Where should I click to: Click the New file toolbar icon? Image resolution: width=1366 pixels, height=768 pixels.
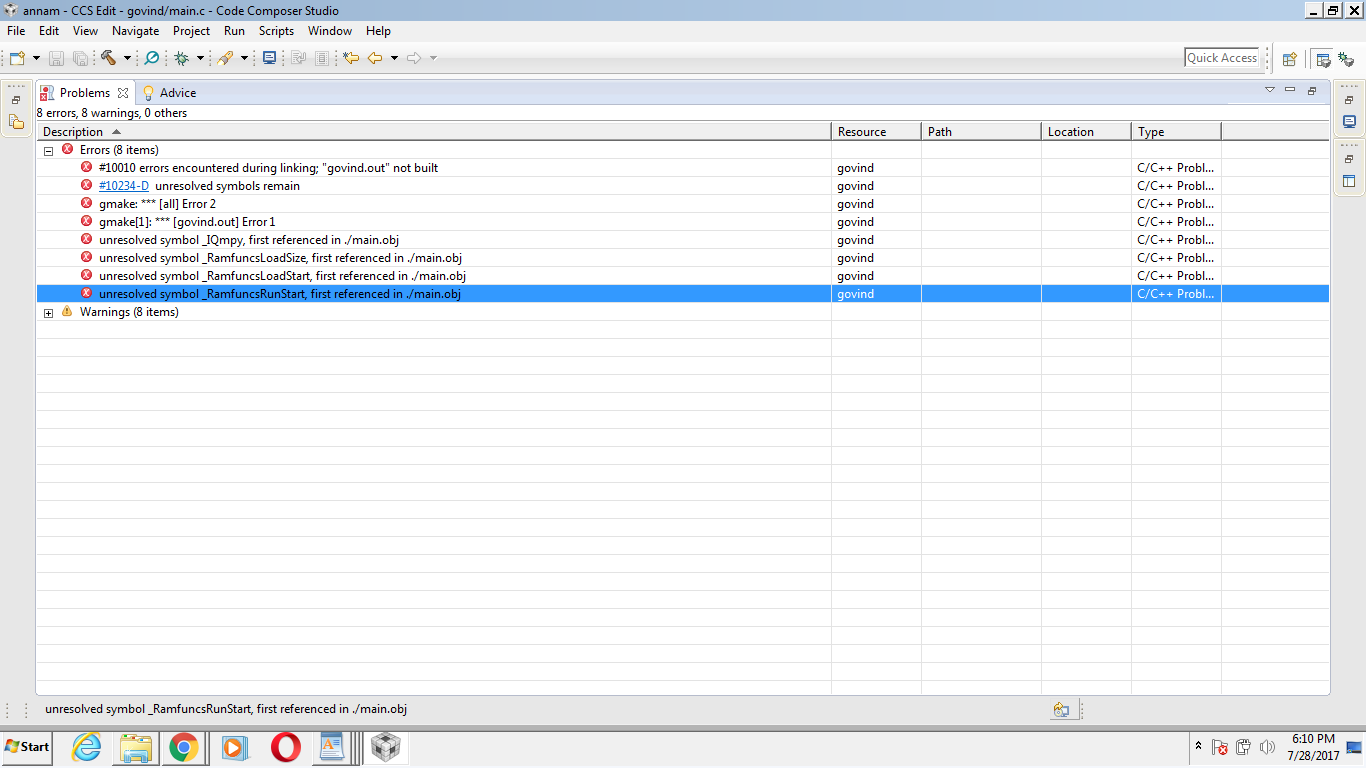pyautogui.click(x=17, y=58)
